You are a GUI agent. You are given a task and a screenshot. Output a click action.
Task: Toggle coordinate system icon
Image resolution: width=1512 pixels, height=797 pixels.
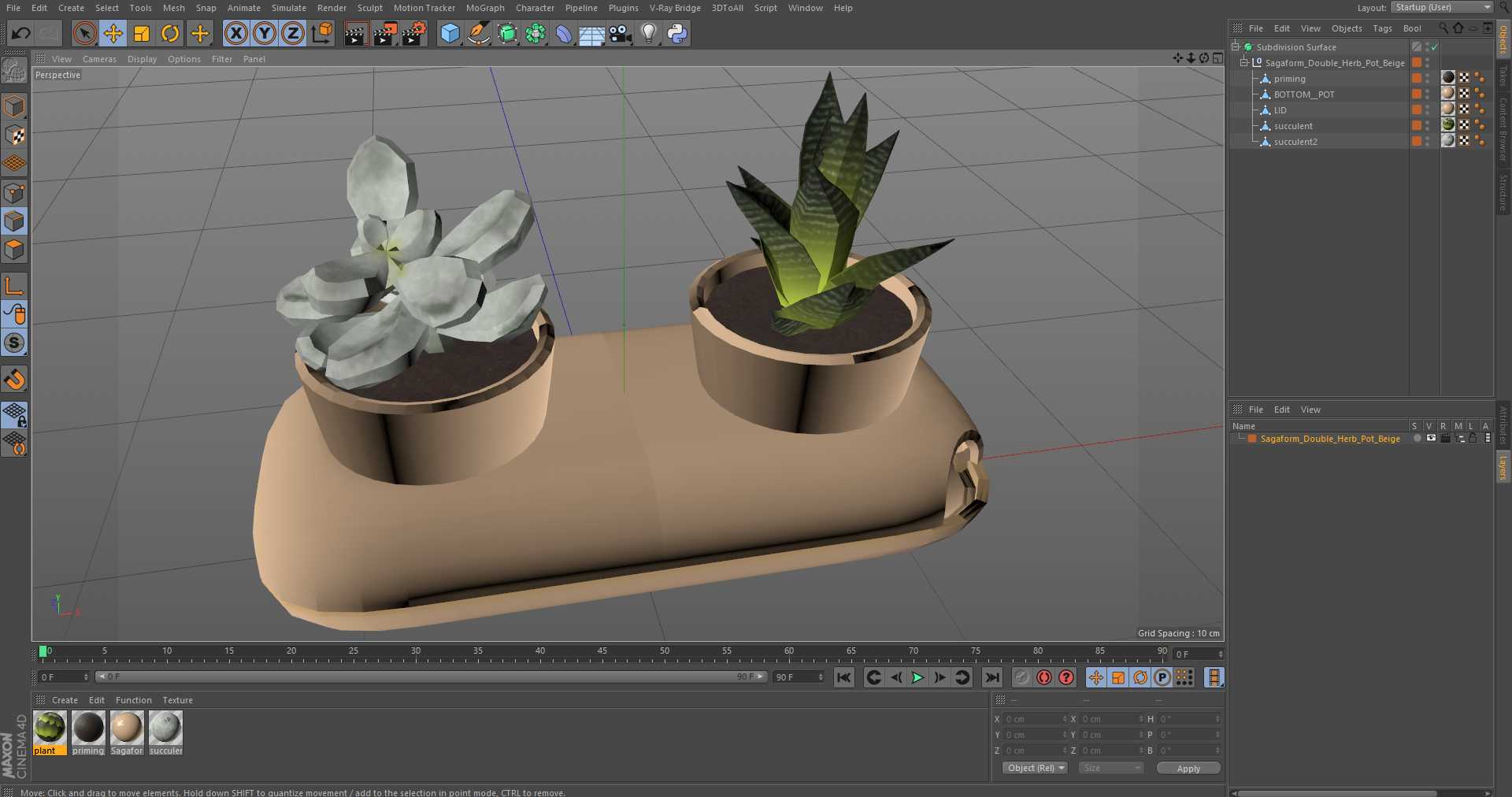(322, 33)
